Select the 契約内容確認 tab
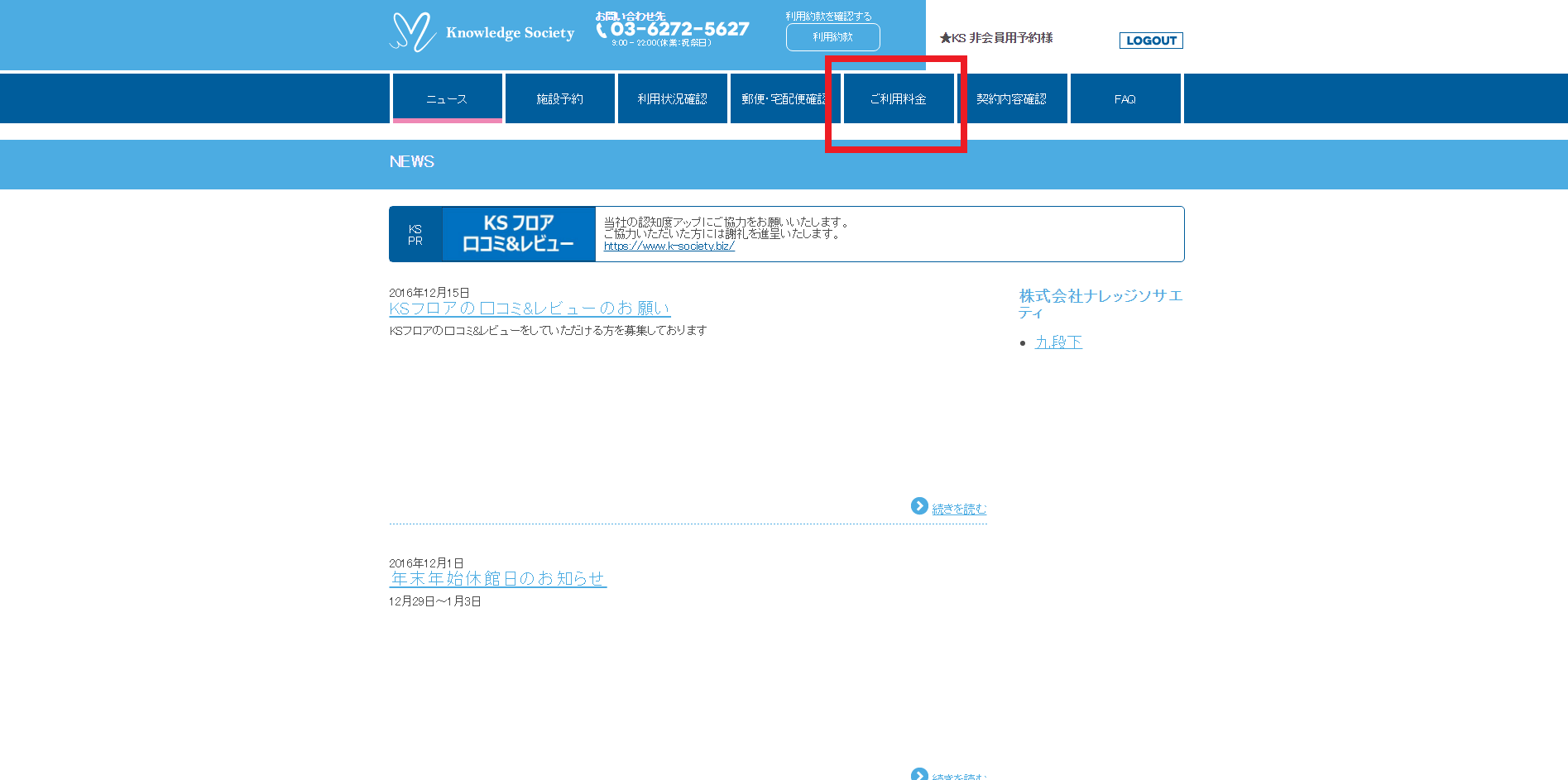Viewport: 1568px width, 780px height. (1011, 99)
